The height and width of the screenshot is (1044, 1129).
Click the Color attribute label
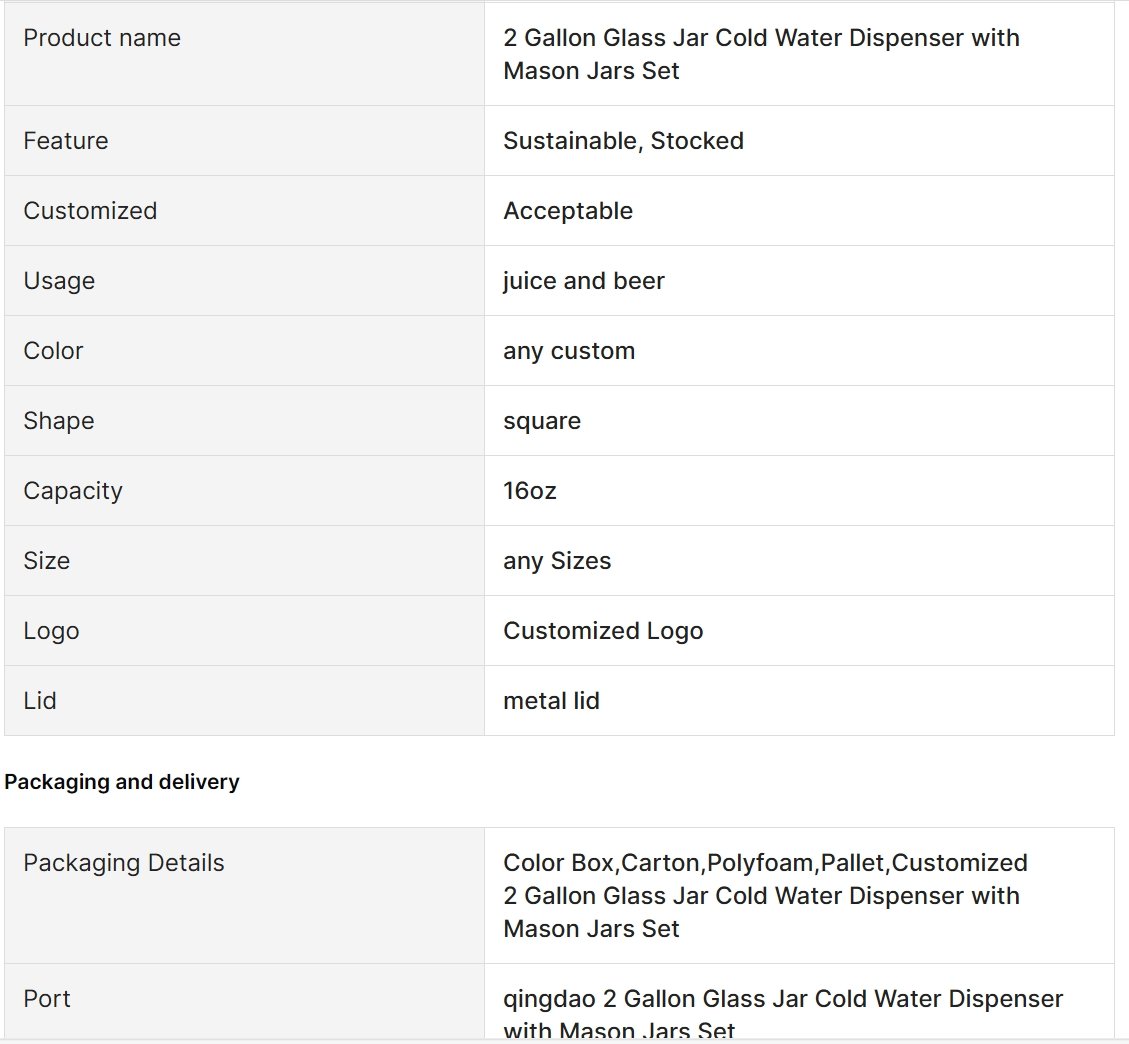coord(53,351)
